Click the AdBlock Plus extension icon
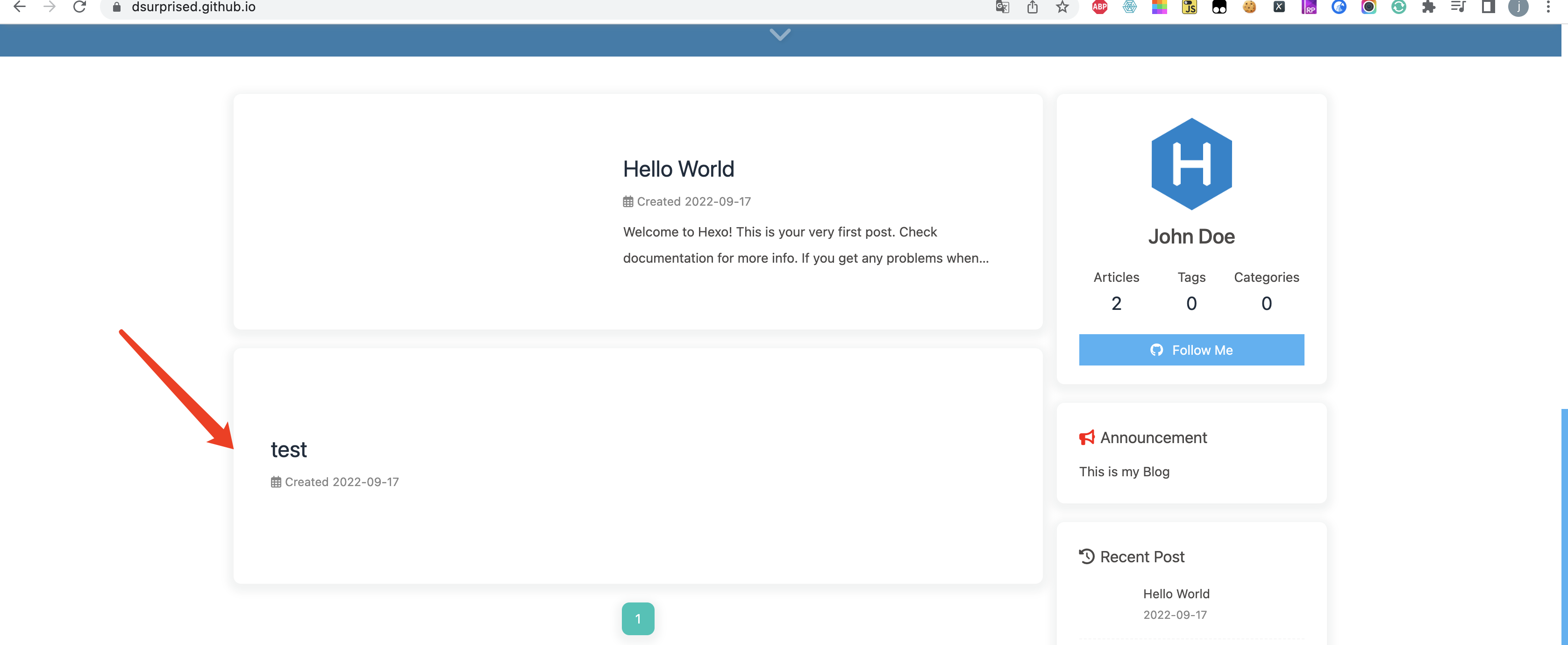The height and width of the screenshot is (645, 1568). pyautogui.click(x=1099, y=7)
